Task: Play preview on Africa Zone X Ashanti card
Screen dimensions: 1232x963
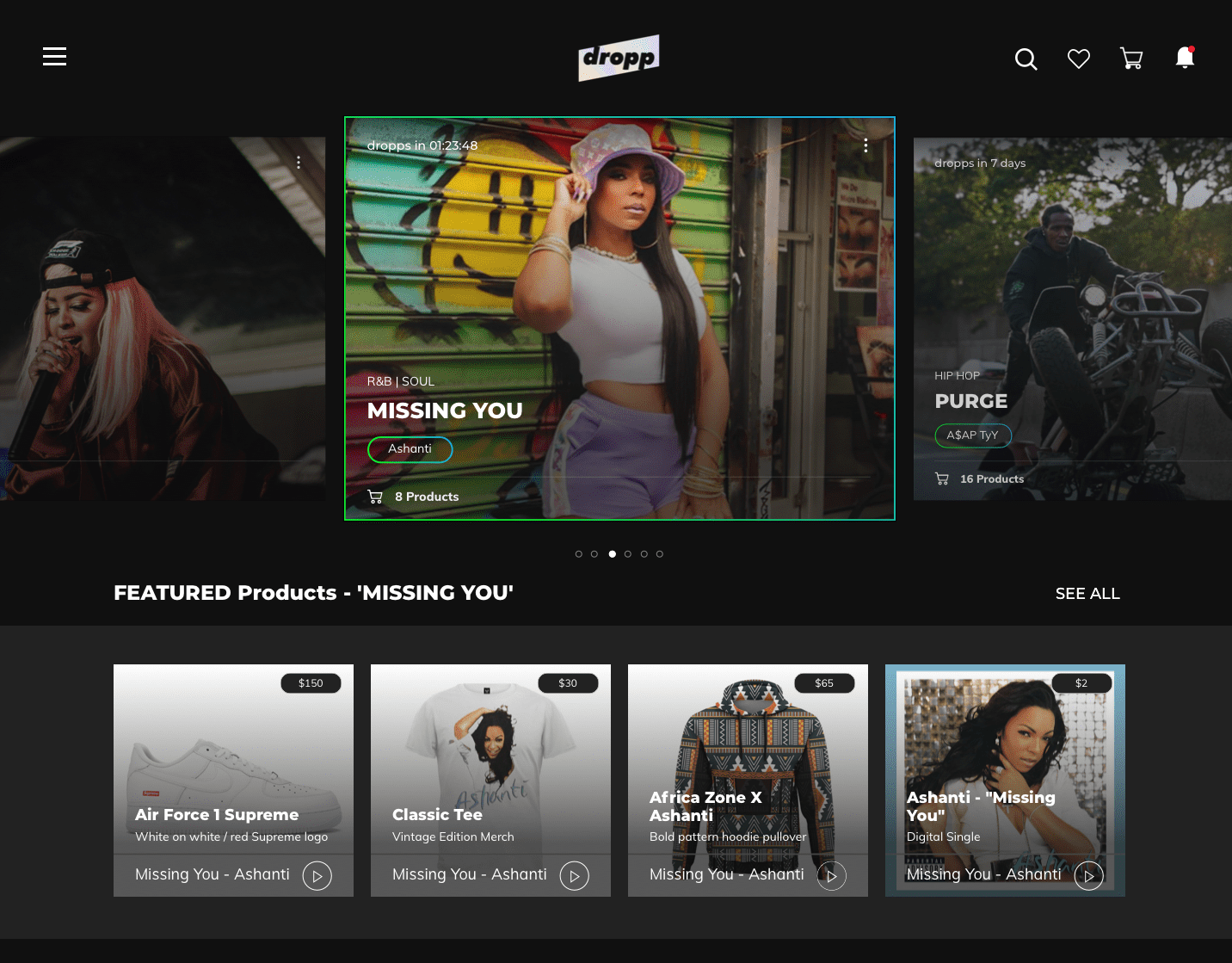Action: [x=832, y=876]
